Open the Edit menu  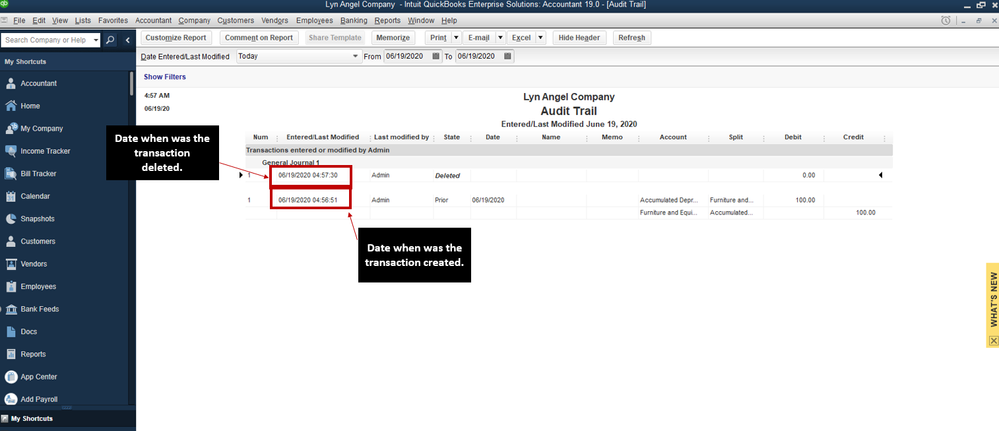click(x=39, y=21)
